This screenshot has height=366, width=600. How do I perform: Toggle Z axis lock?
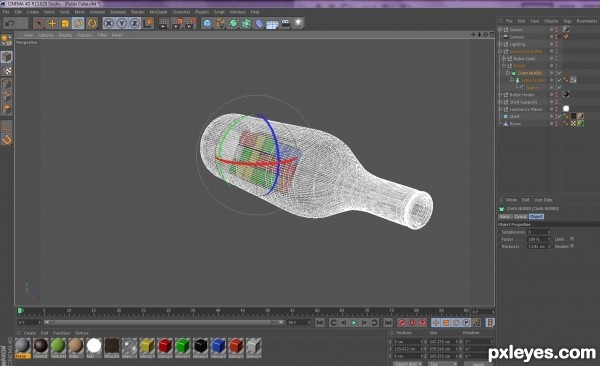coord(135,23)
